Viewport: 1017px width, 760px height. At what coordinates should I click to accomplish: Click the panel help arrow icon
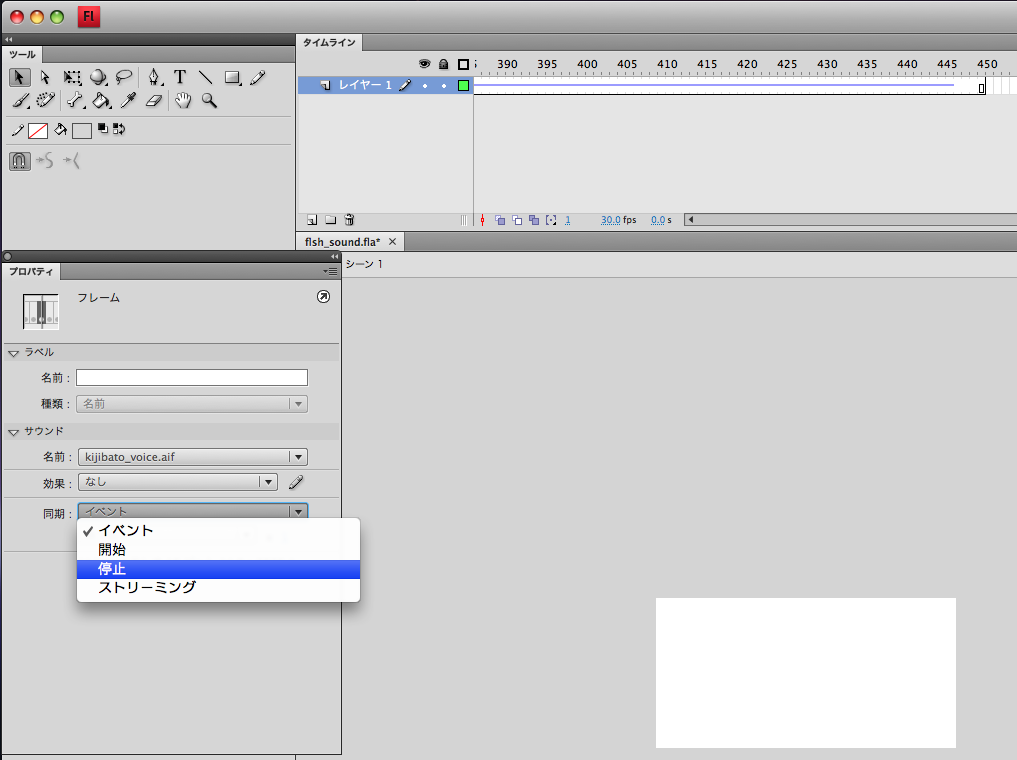click(323, 297)
